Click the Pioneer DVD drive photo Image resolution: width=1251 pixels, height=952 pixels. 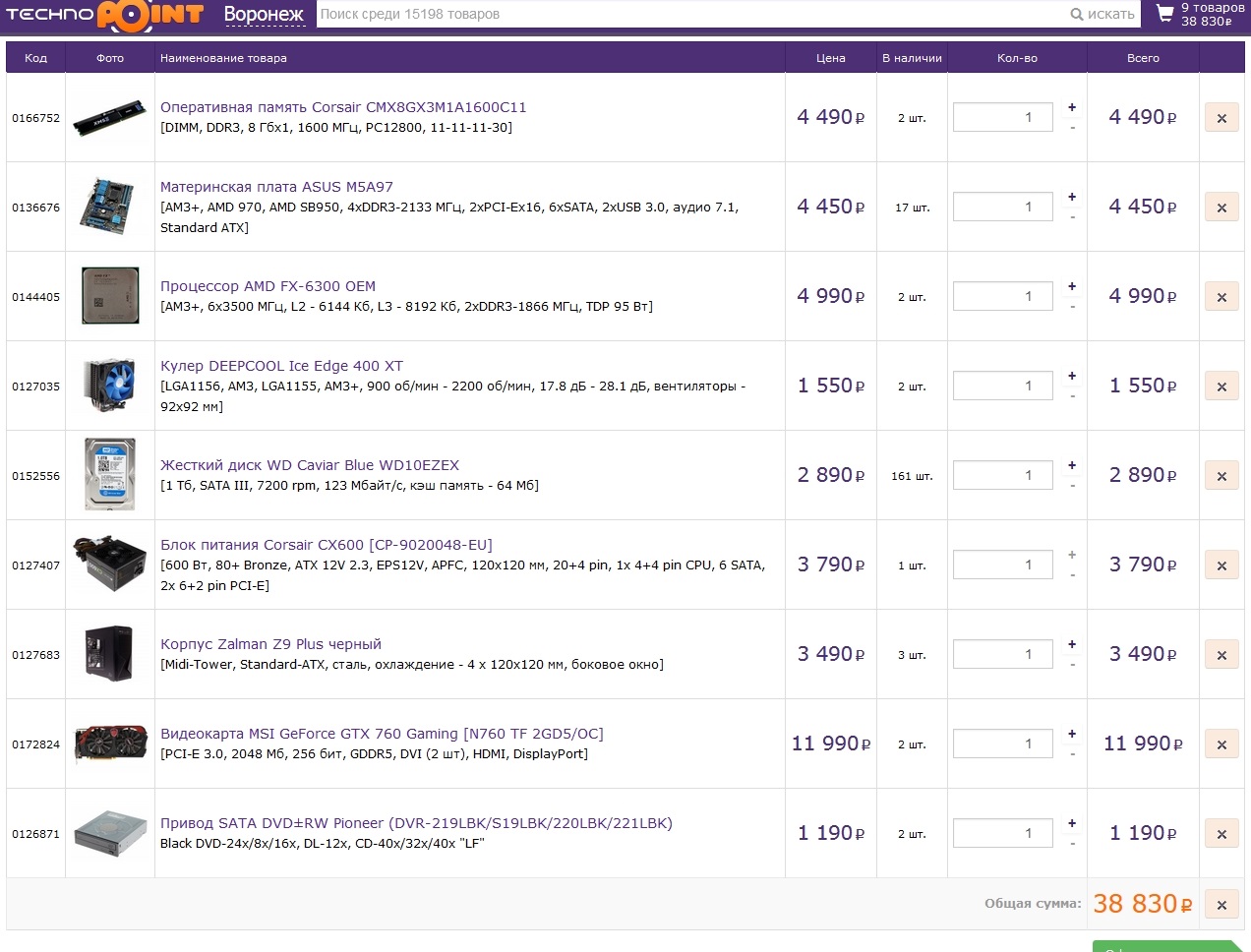(110, 833)
